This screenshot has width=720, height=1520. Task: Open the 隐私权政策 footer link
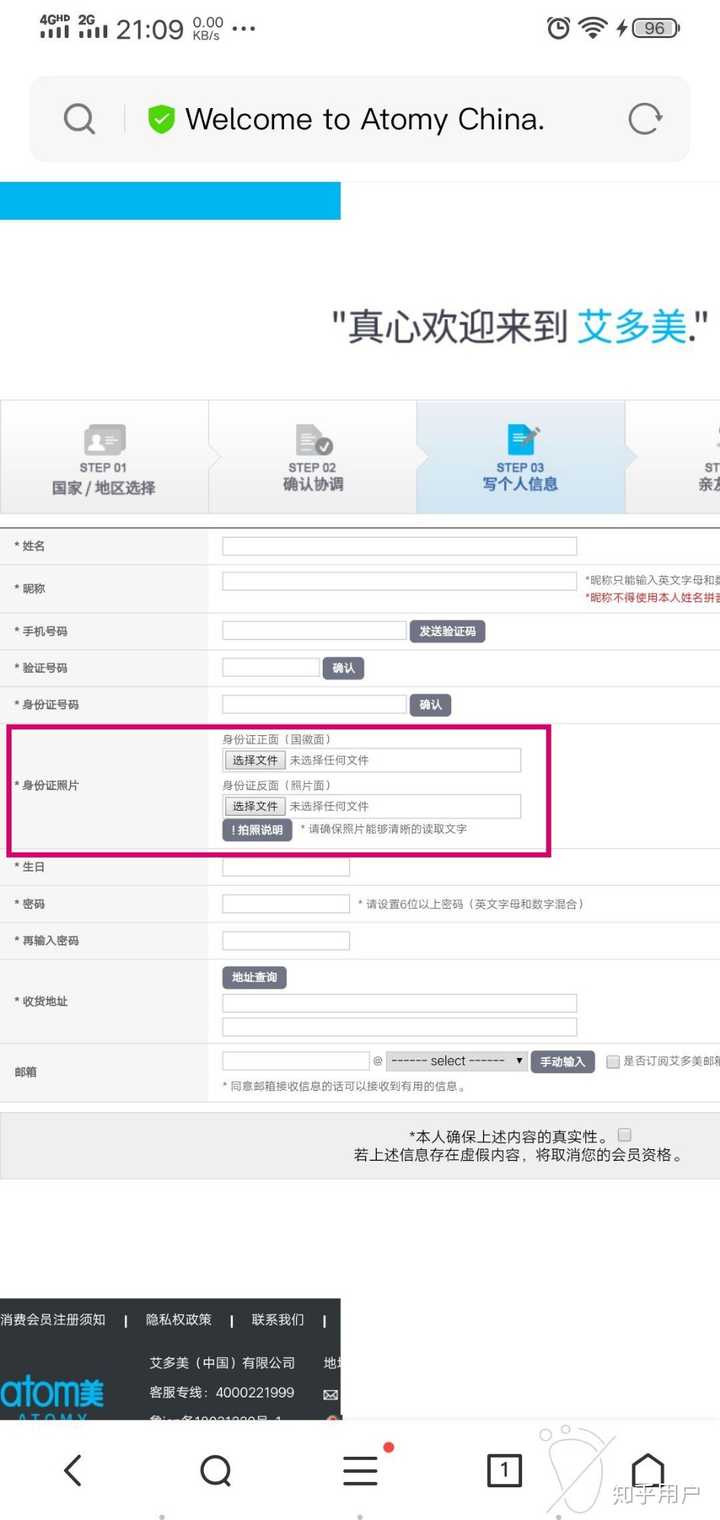tap(179, 1320)
